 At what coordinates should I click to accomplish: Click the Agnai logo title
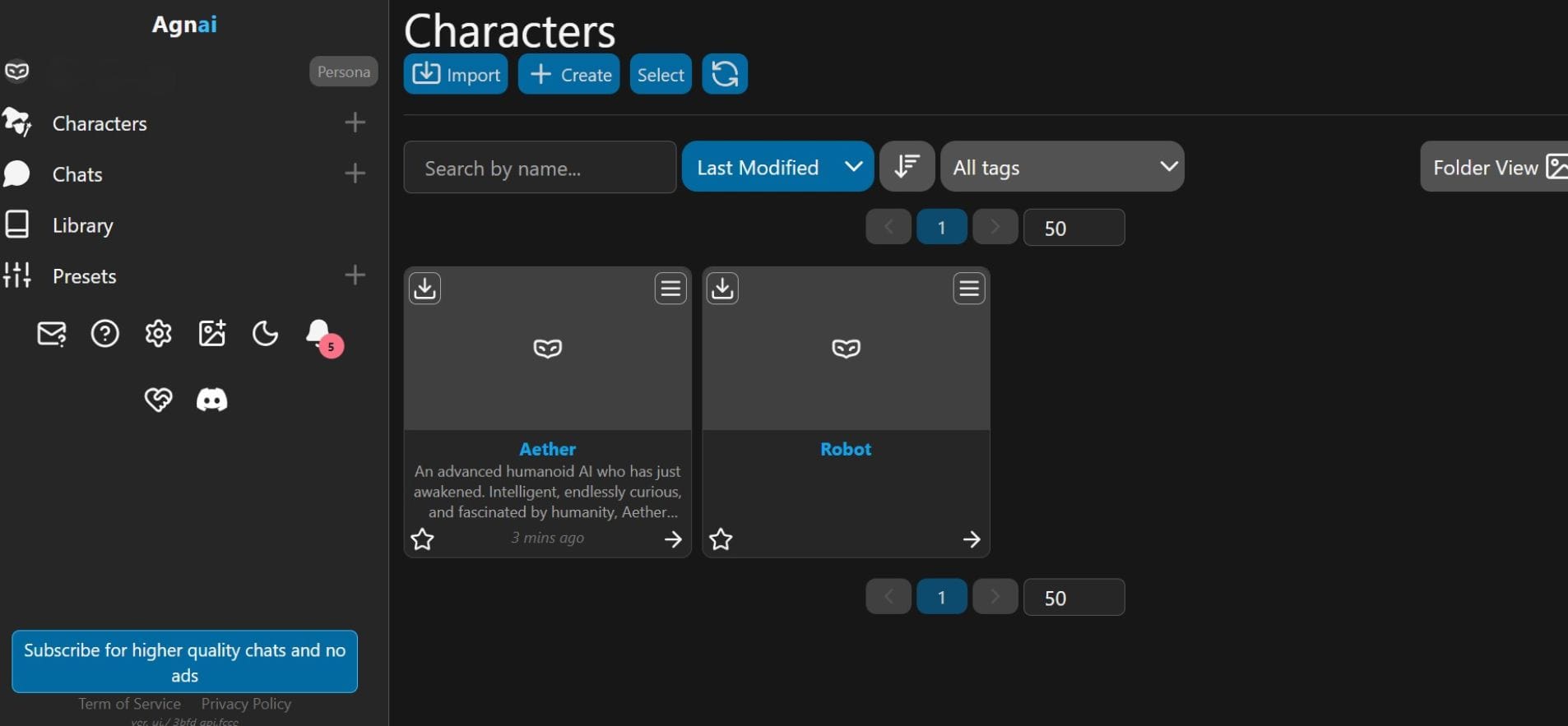coord(184,25)
